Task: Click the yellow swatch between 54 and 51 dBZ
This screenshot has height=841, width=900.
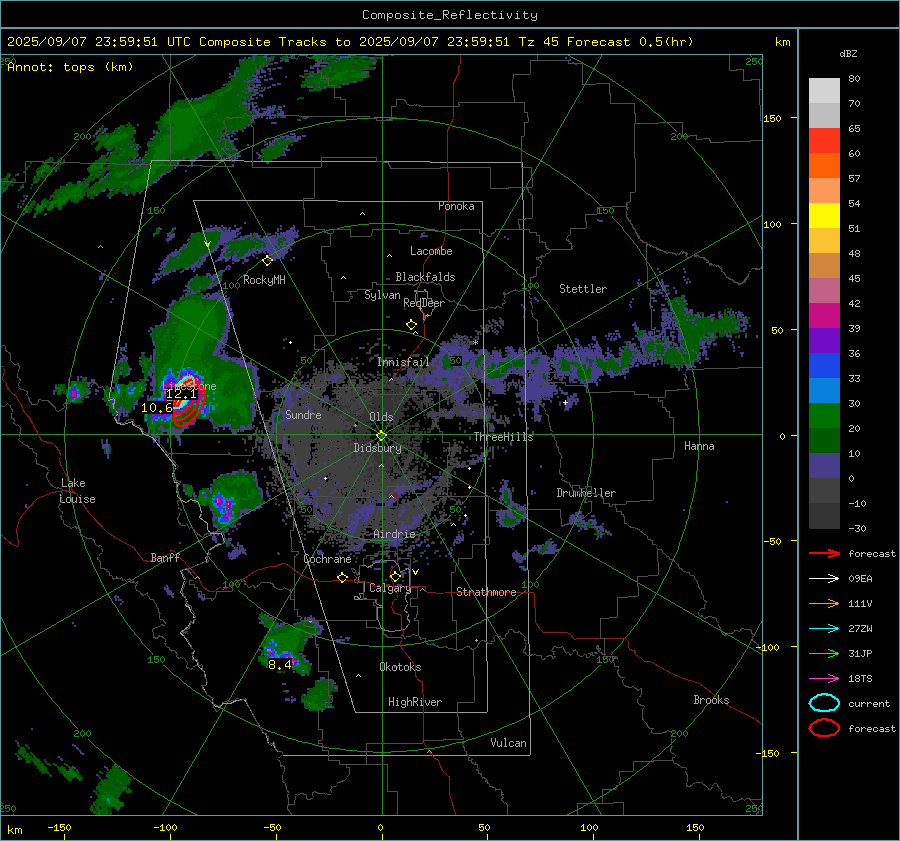Action: (824, 216)
